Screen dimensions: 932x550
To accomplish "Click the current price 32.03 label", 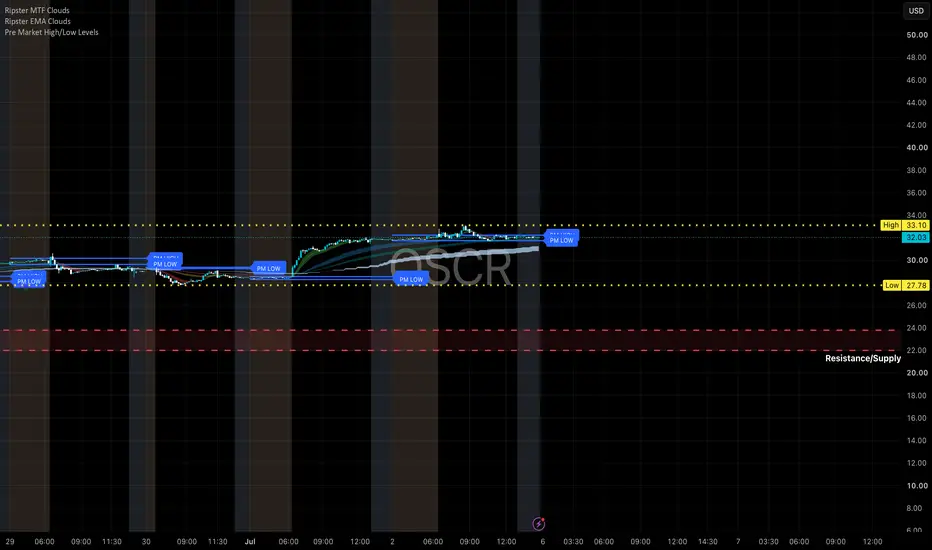I will (915, 237).
